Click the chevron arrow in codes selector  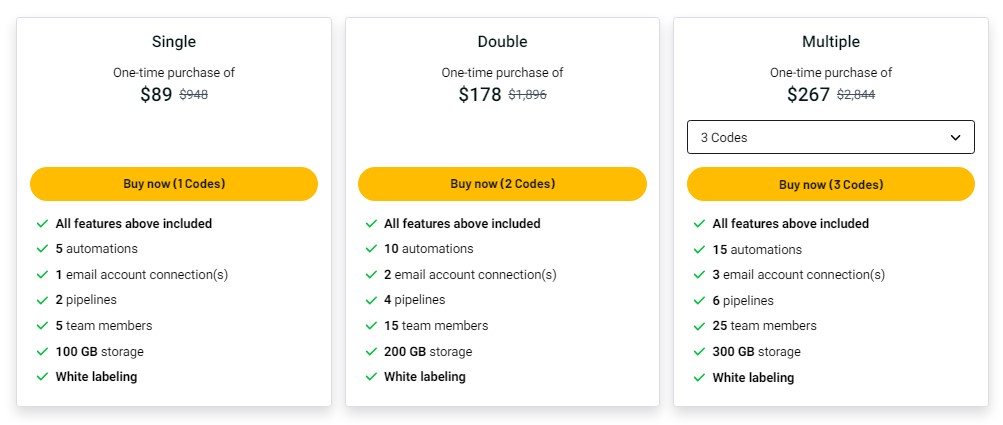pos(955,138)
